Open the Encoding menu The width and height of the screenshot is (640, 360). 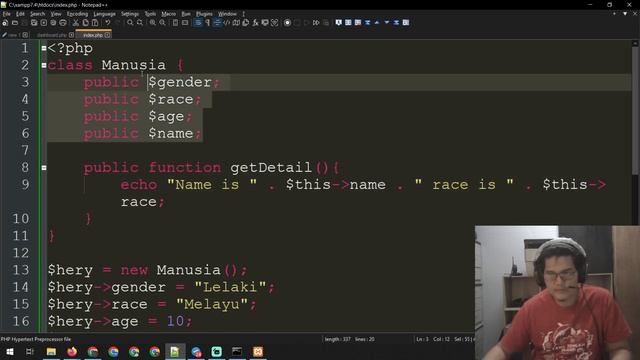(x=77, y=14)
